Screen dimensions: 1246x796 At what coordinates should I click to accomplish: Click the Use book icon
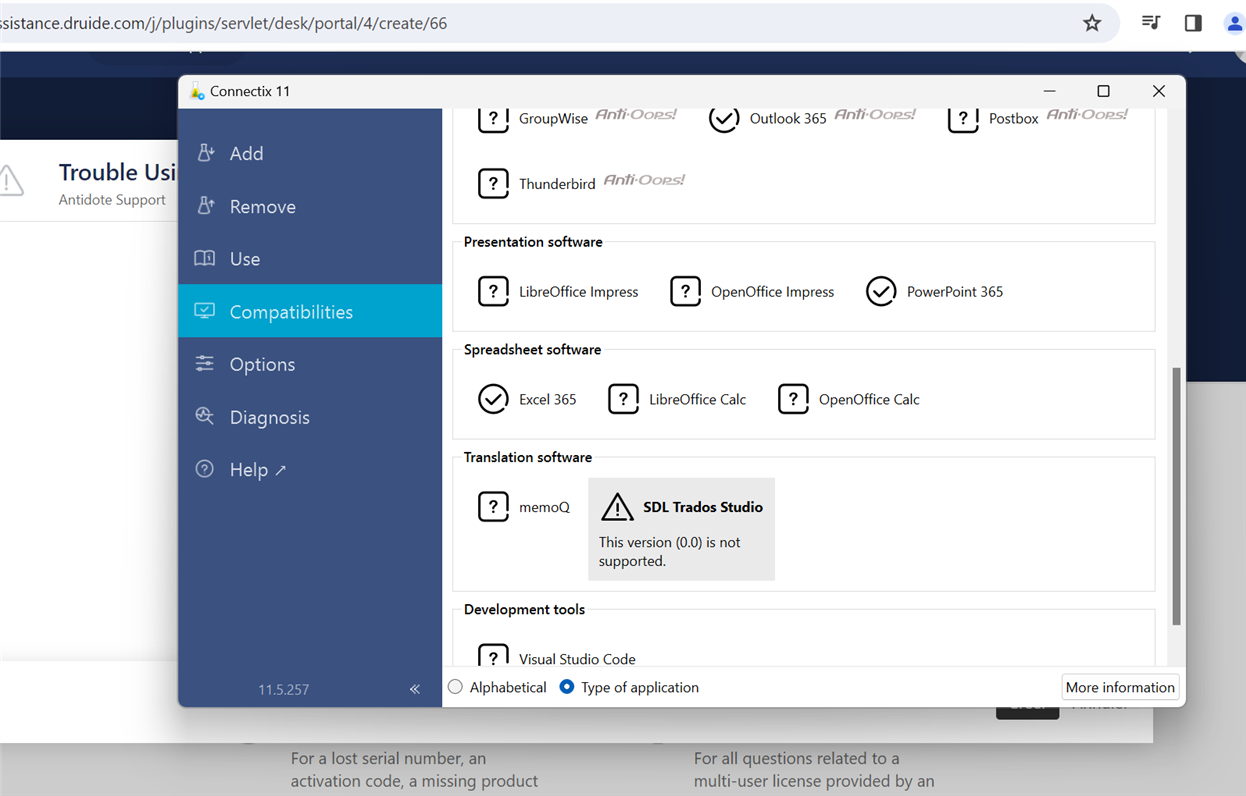205,258
